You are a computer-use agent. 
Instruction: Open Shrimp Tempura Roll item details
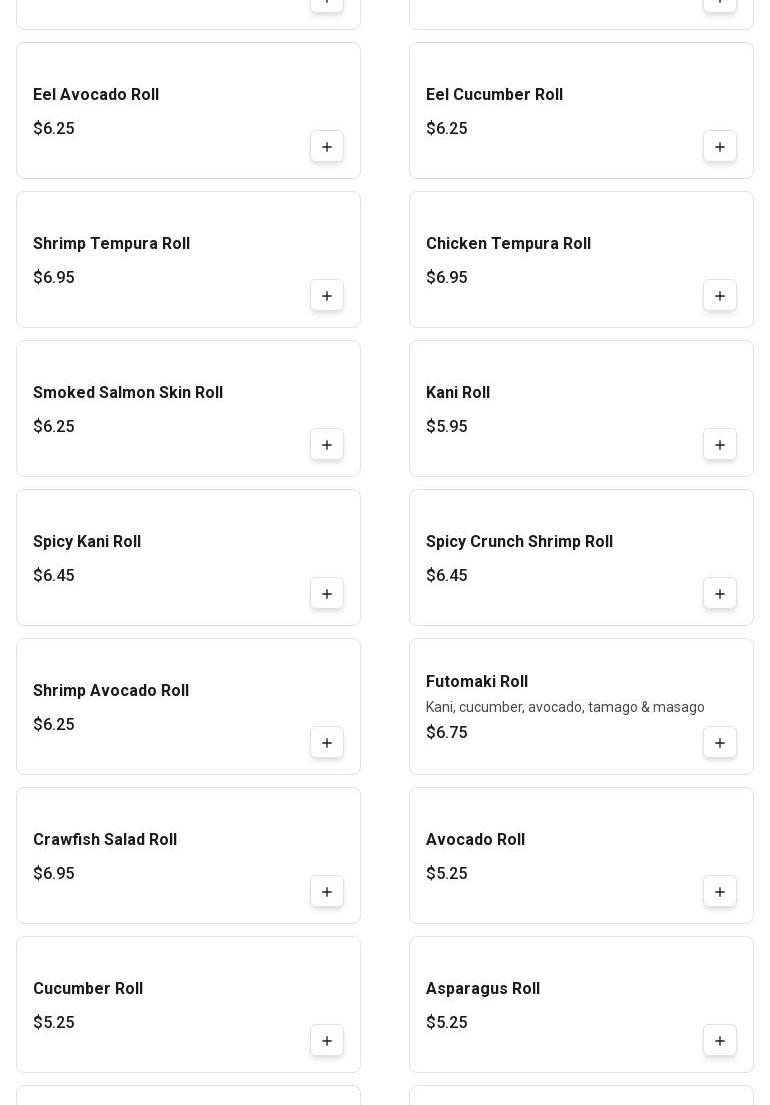click(x=111, y=244)
